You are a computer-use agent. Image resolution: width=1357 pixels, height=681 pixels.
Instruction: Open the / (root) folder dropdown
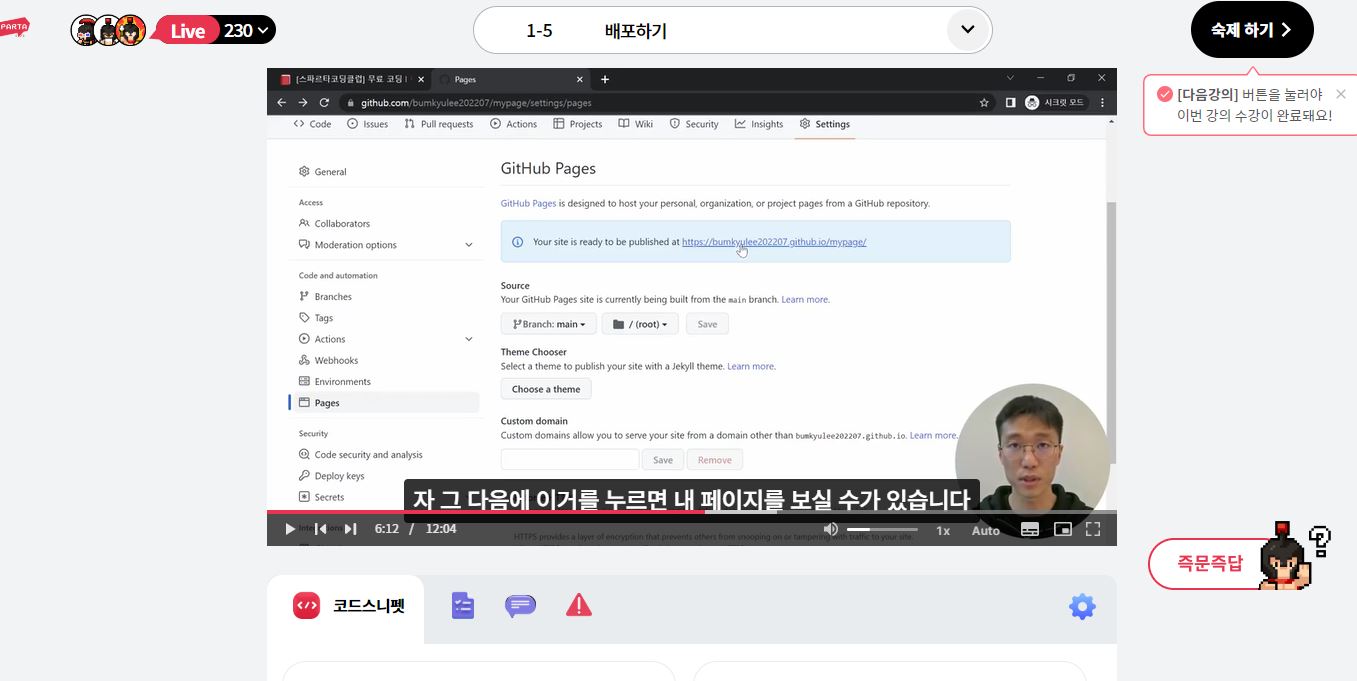pyautogui.click(x=640, y=324)
